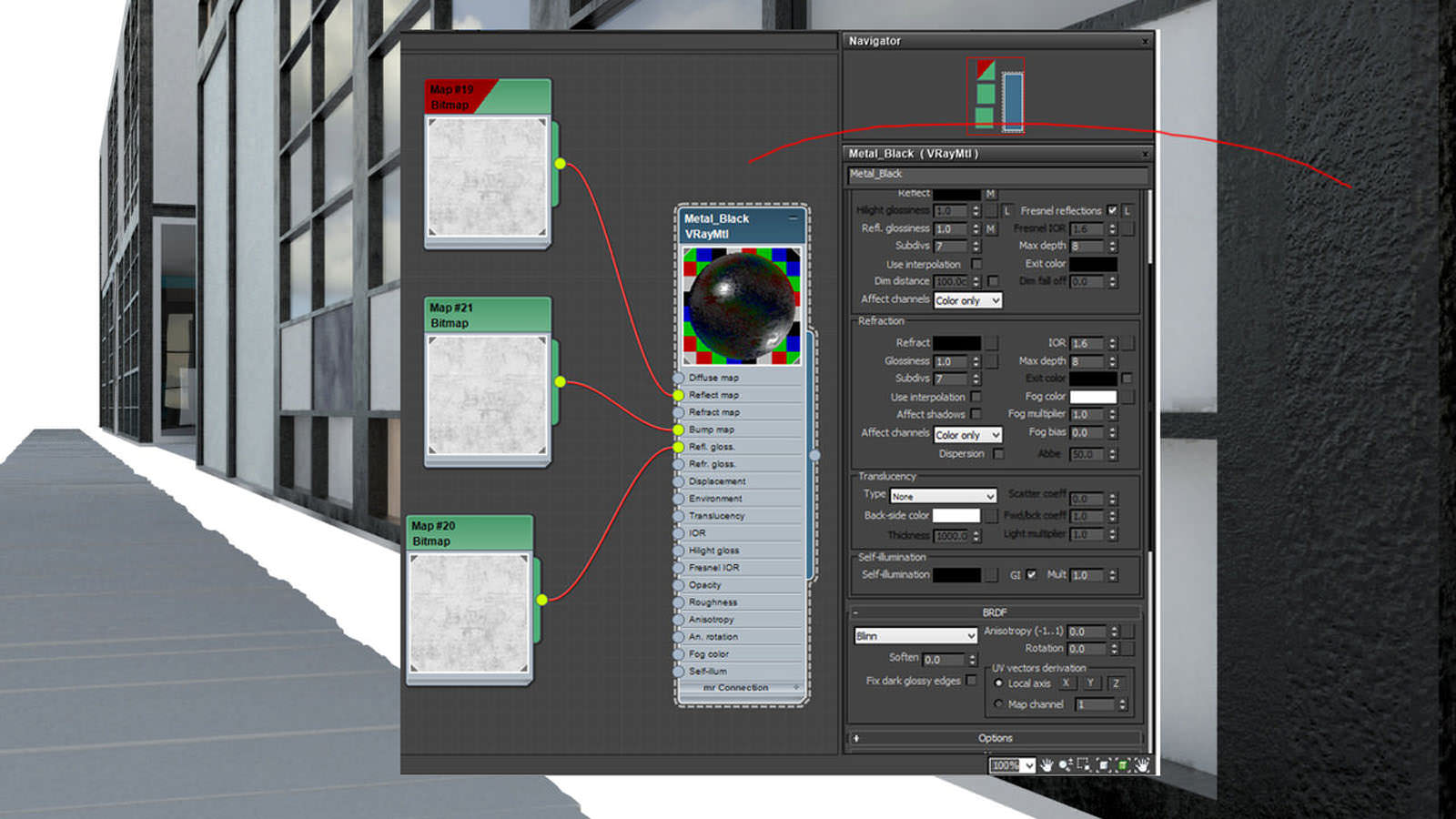Open Refraction Affect channels dropdown
The width and height of the screenshot is (1456, 819).
click(968, 435)
